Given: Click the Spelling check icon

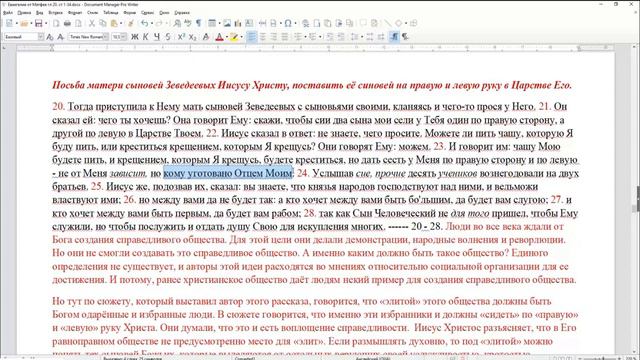Looking at the screenshot, I should 188,24.
